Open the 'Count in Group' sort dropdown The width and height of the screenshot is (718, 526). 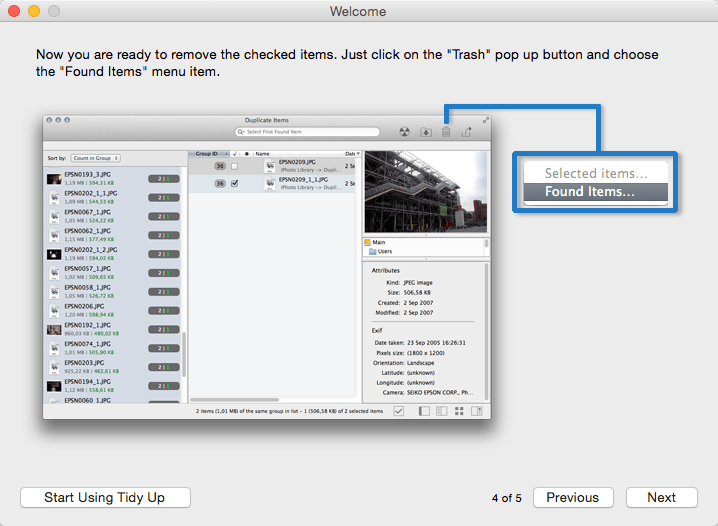point(96,158)
